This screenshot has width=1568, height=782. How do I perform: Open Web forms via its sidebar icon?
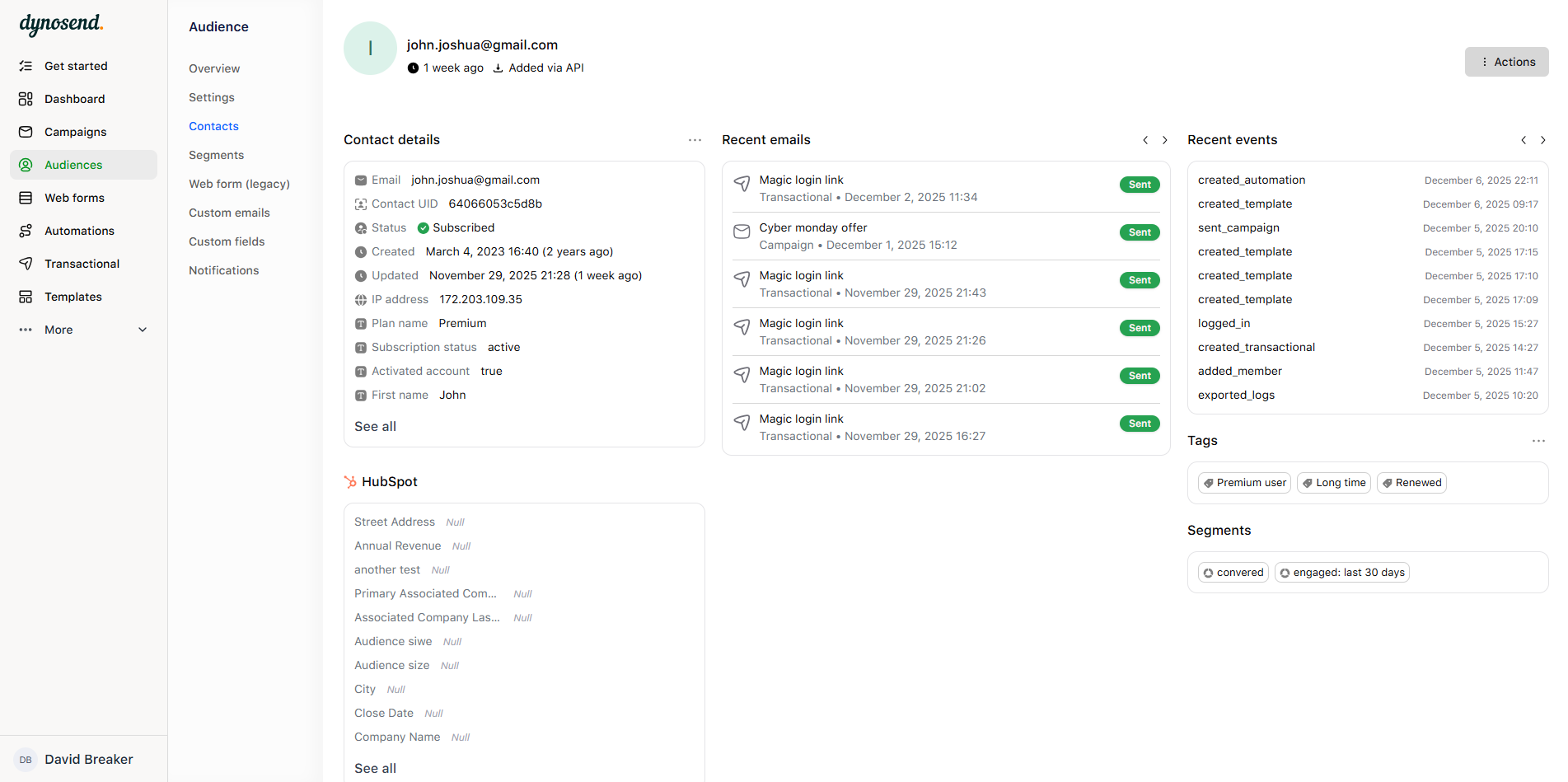(26, 198)
